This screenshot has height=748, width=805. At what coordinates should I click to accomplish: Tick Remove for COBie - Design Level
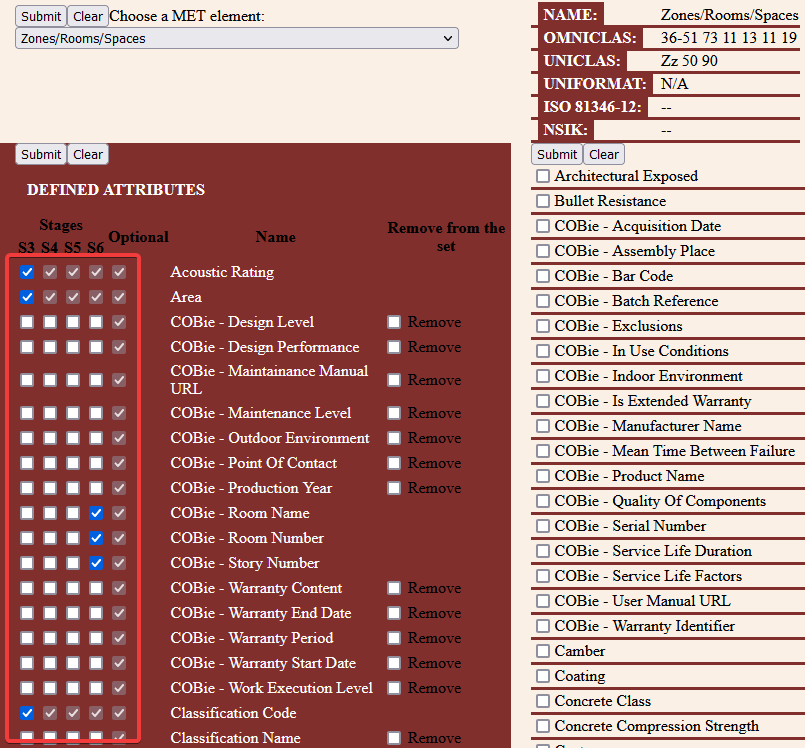click(x=395, y=322)
